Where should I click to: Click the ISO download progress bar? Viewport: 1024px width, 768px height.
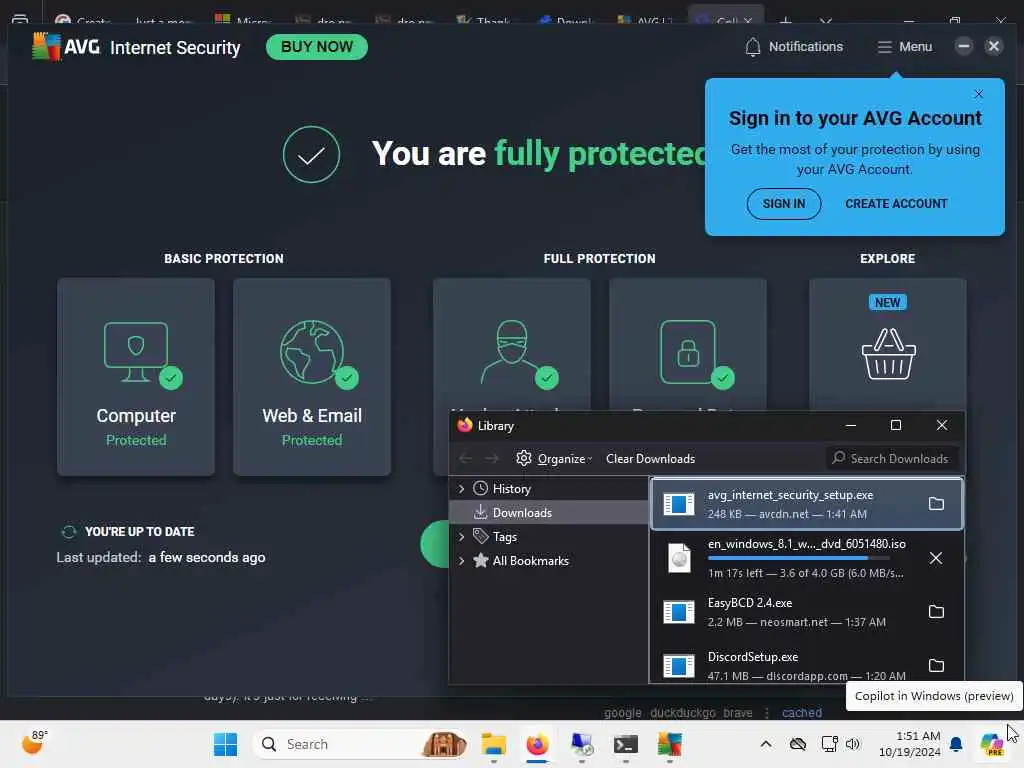pyautogui.click(x=799, y=558)
